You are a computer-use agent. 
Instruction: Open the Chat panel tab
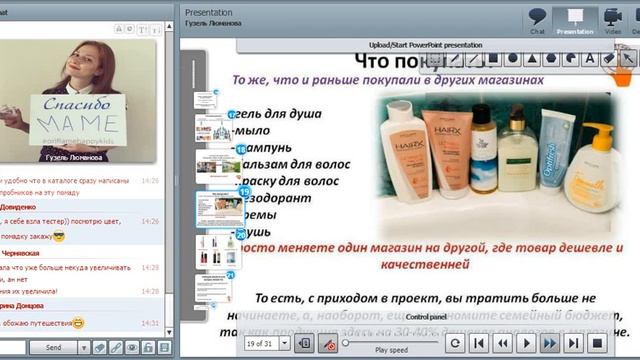tap(537, 21)
